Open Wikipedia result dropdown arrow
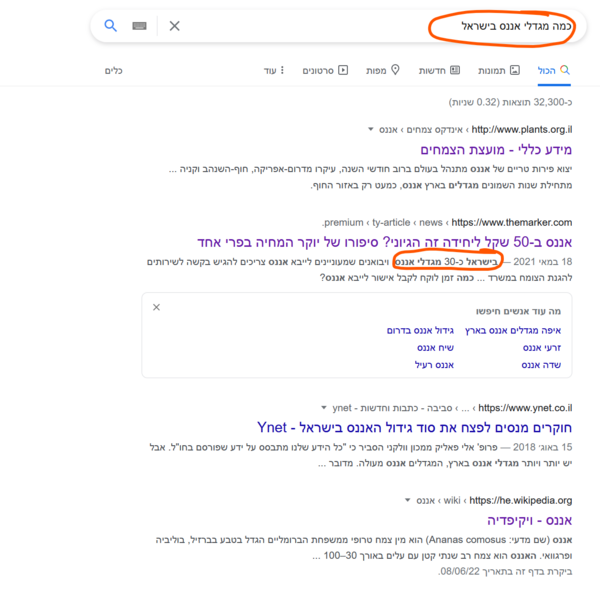 pyautogui.click(x=408, y=500)
